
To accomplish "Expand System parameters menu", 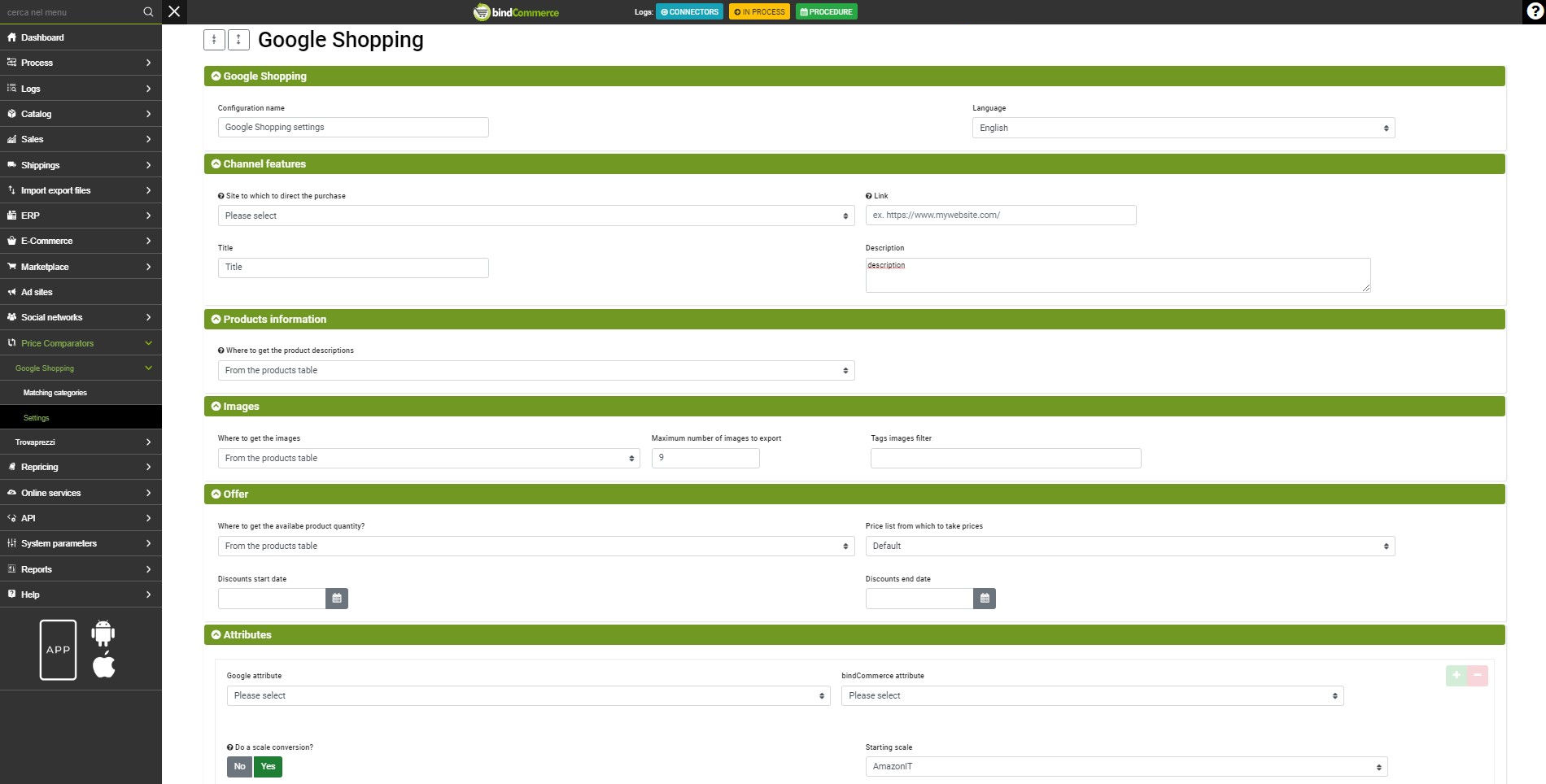I will pyautogui.click(x=81, y=543).
